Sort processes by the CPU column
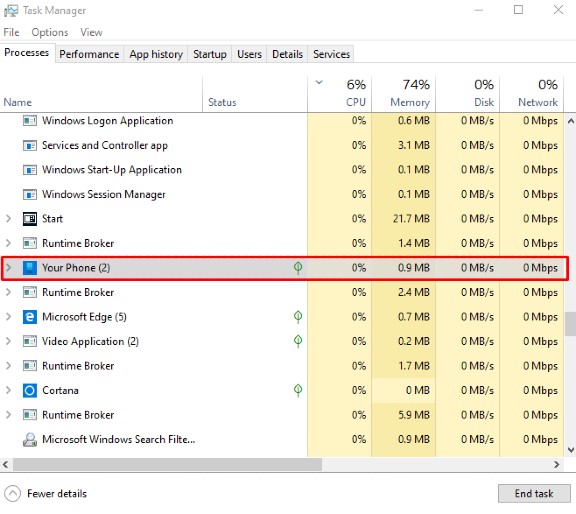 339,94
